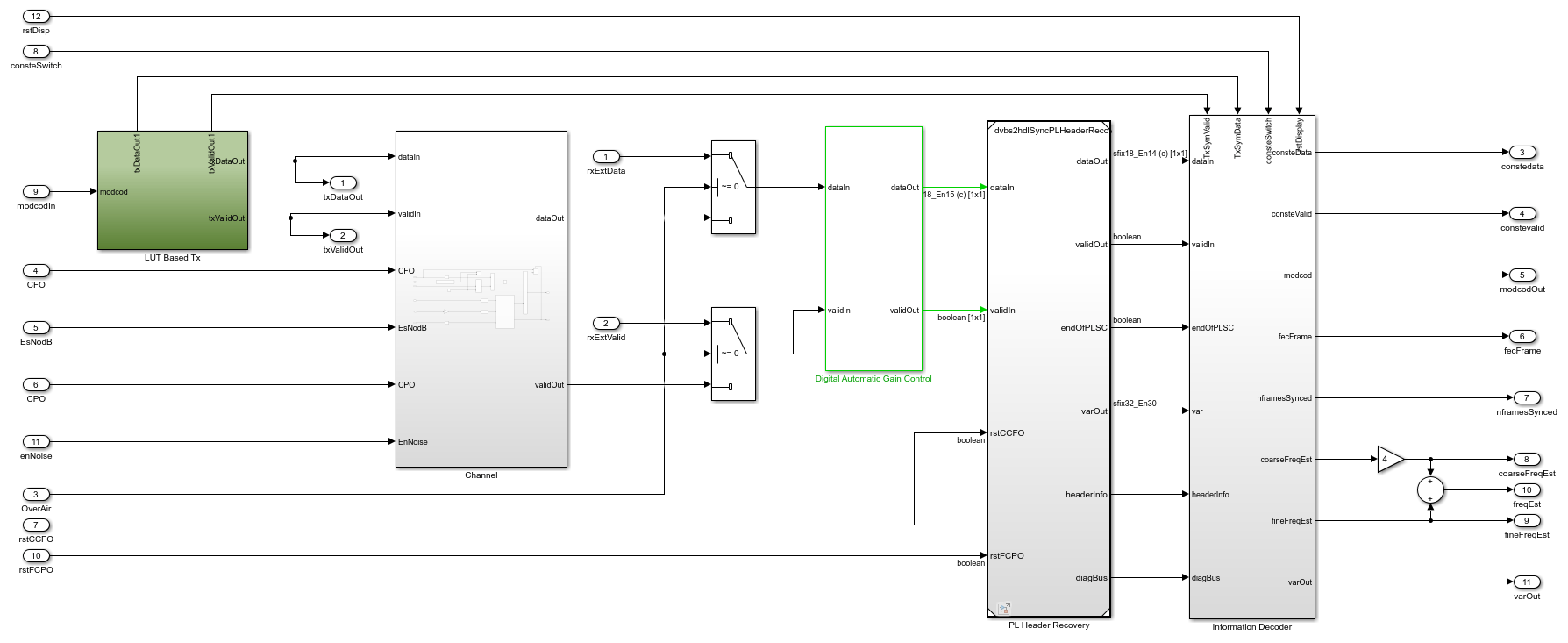Click the Digital Automatic Gain Control label text
This screenshot has width=1568, height=643.
(x=873, y=379)
